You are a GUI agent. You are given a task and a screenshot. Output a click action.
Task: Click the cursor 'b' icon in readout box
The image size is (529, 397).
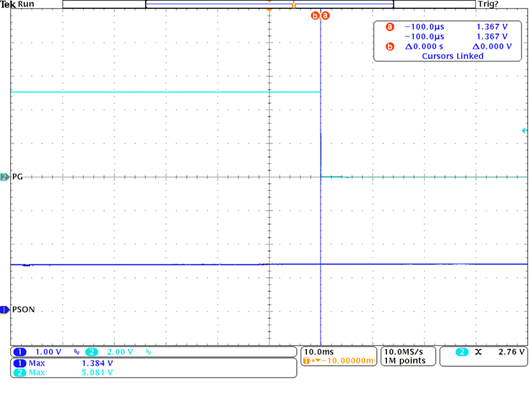coord(390,46)
